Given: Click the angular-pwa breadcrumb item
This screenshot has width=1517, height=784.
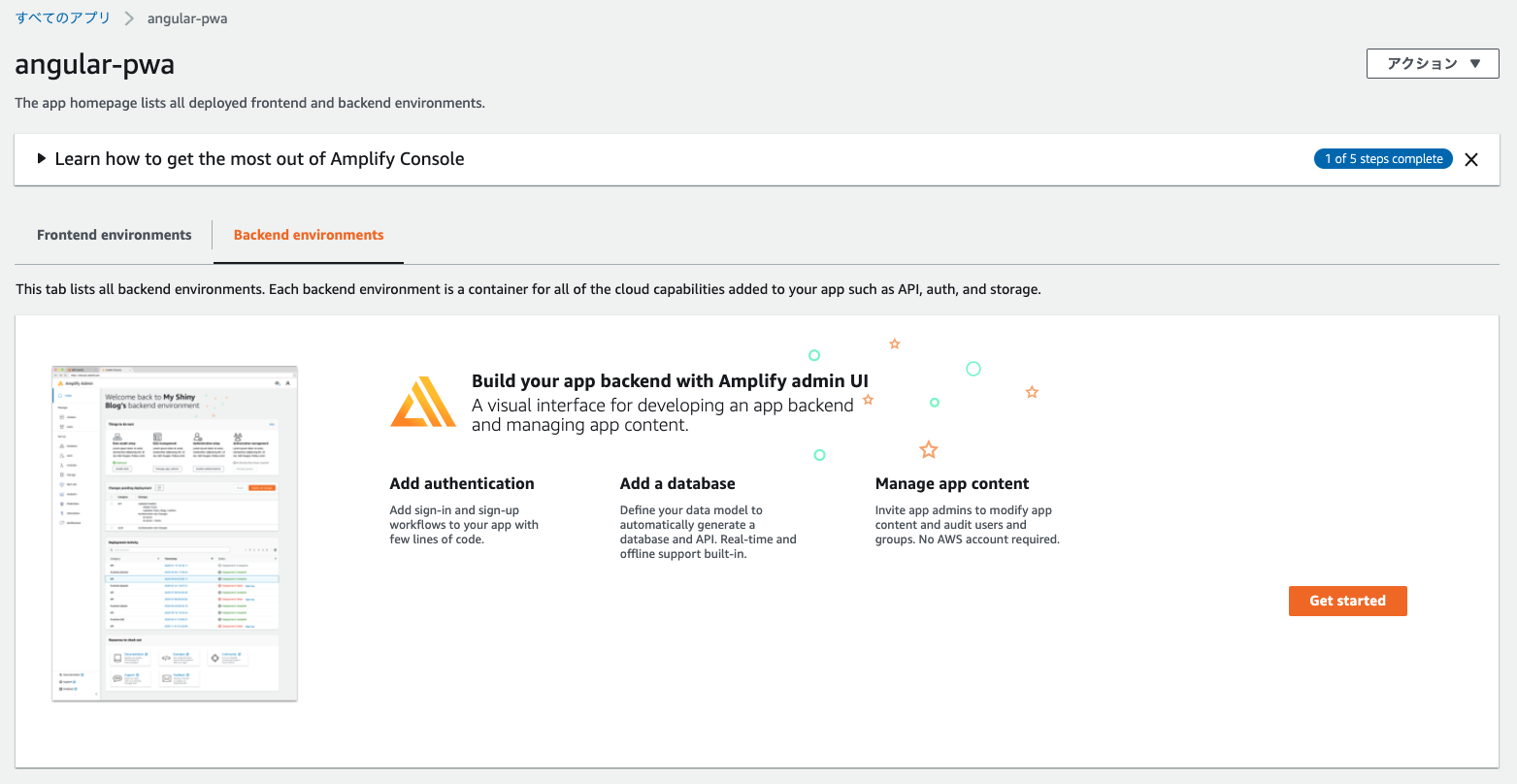Looking at the screenshot, I should 186,17.
